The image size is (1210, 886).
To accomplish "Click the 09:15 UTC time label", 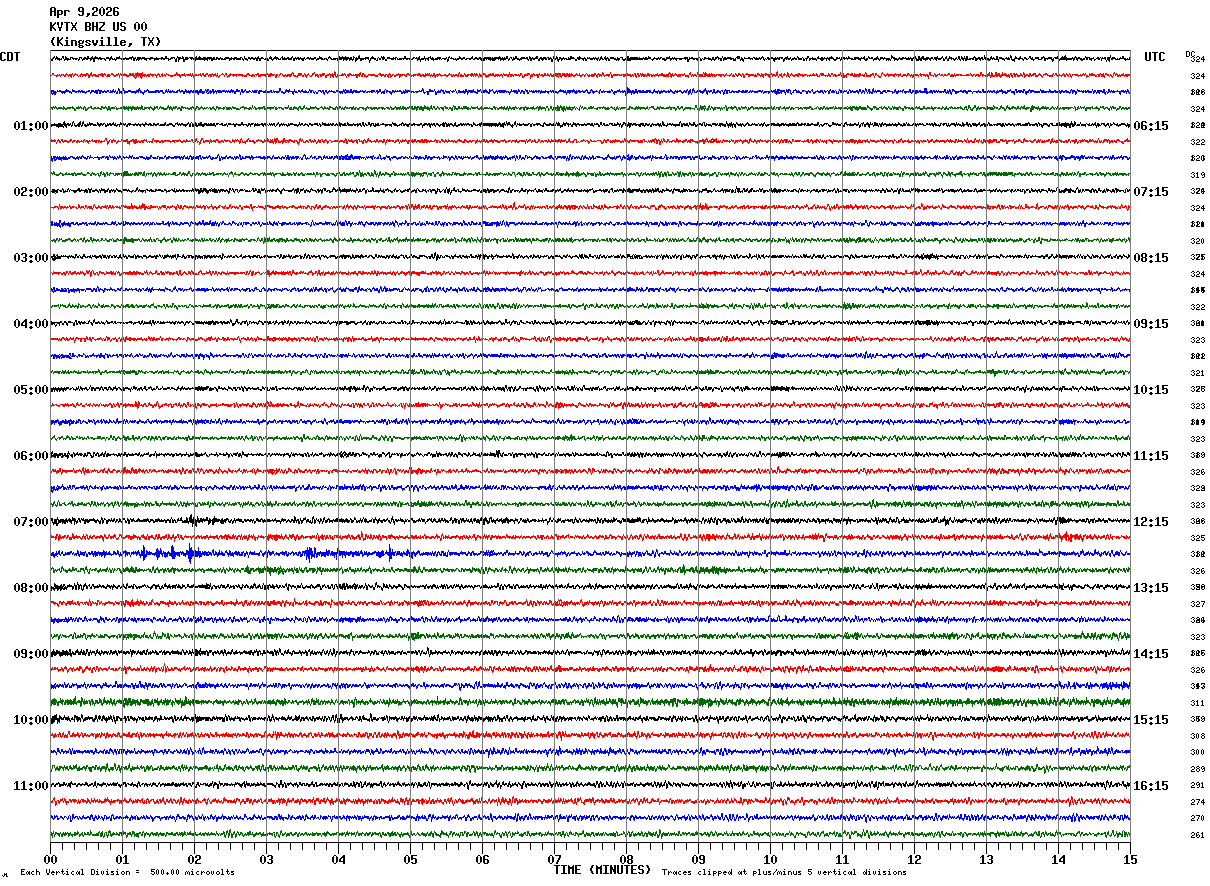I will coord(1151,324).
